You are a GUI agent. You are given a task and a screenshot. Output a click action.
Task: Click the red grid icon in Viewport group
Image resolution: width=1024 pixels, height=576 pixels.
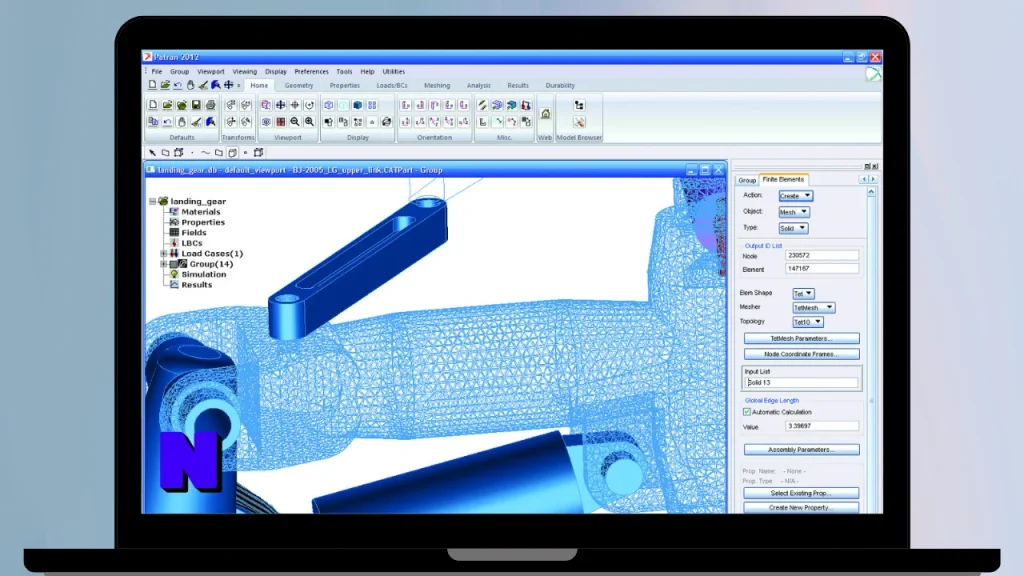280,121
